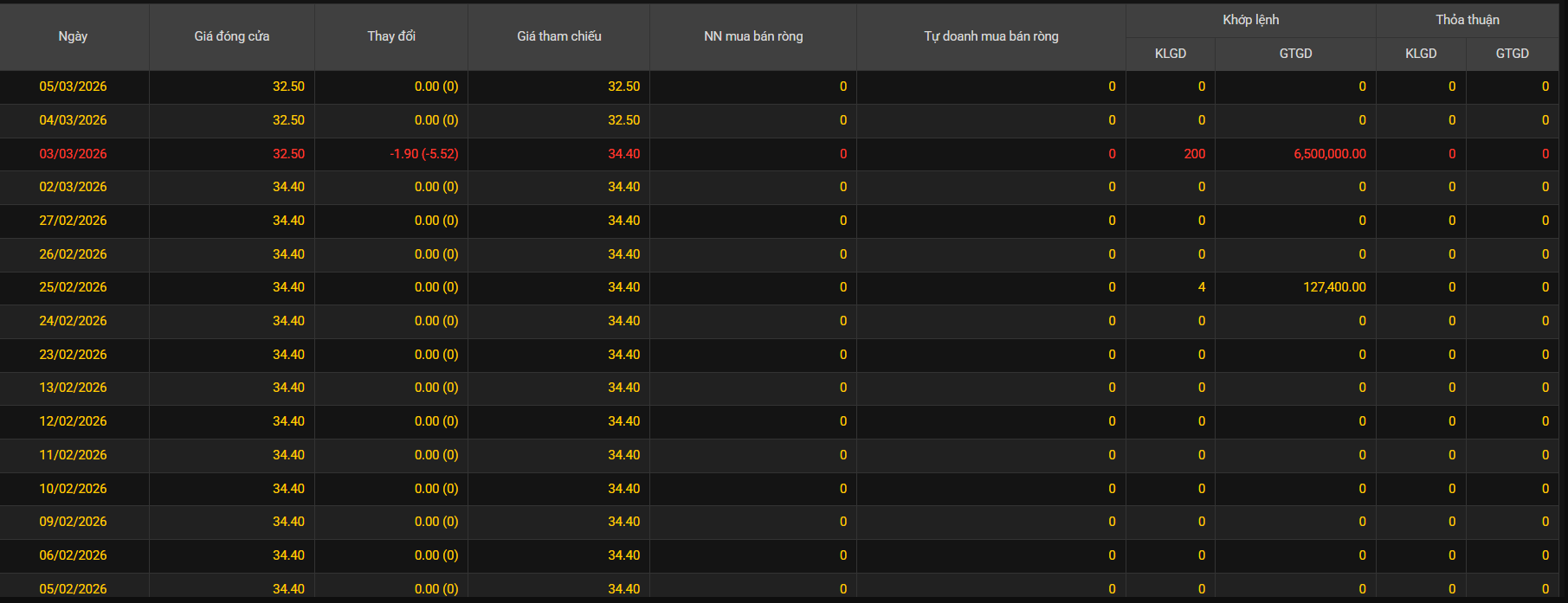Select the Thỏa thuận group header
1568x603 pixels.
(x=1467, y=20)
